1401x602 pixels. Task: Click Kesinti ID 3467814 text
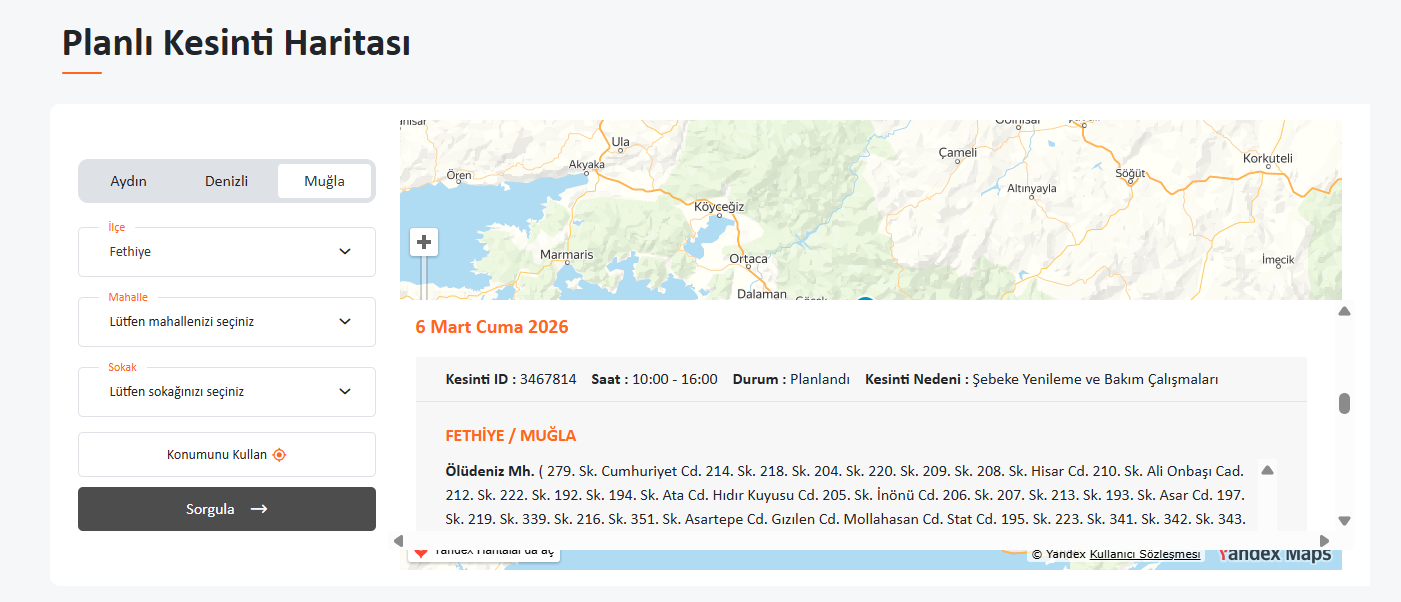[x=511, y=380]
